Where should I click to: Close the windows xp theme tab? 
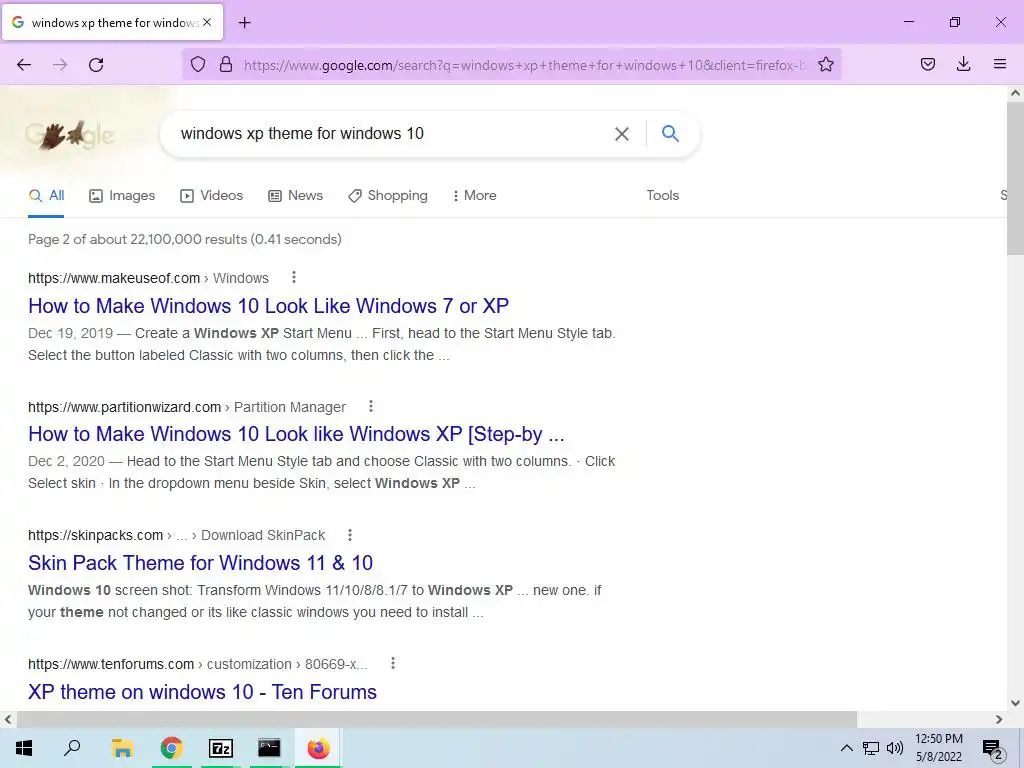coord(207,22)
